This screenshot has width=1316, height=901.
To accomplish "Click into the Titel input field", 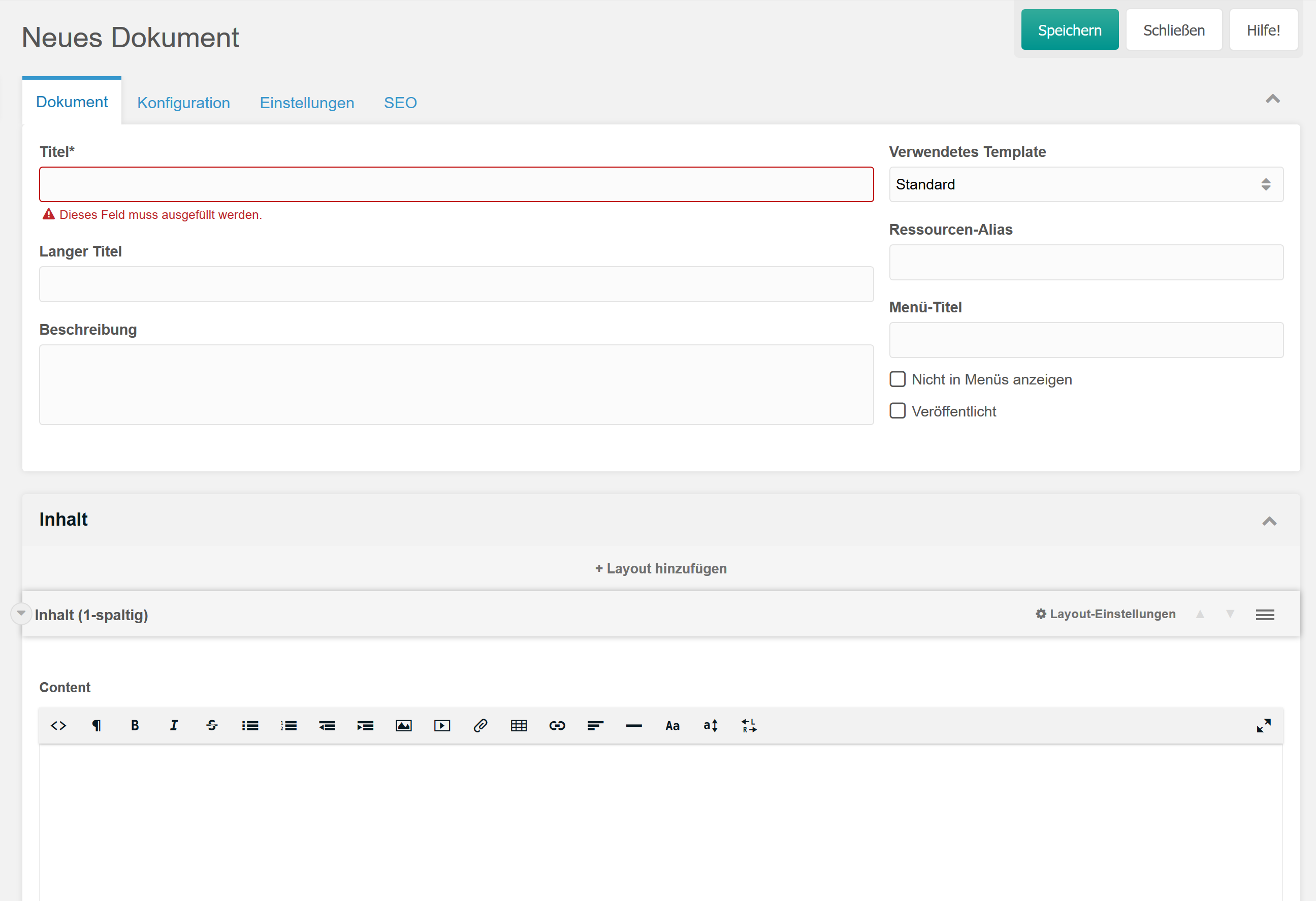I will [456, 184].
